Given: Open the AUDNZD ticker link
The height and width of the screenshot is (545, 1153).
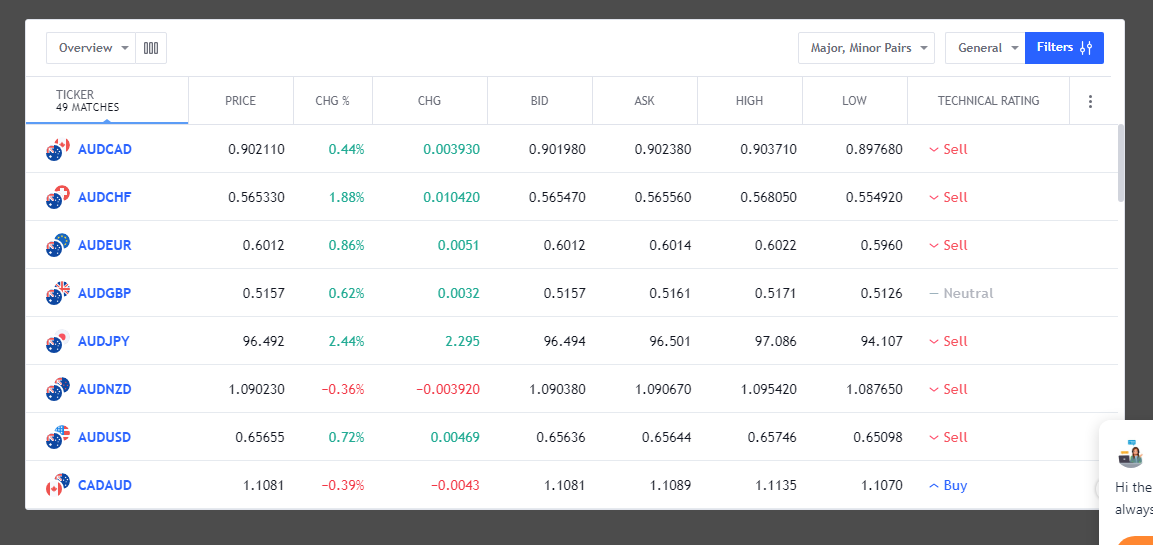Looking at the screenshot, I should [x=104, y=389].
